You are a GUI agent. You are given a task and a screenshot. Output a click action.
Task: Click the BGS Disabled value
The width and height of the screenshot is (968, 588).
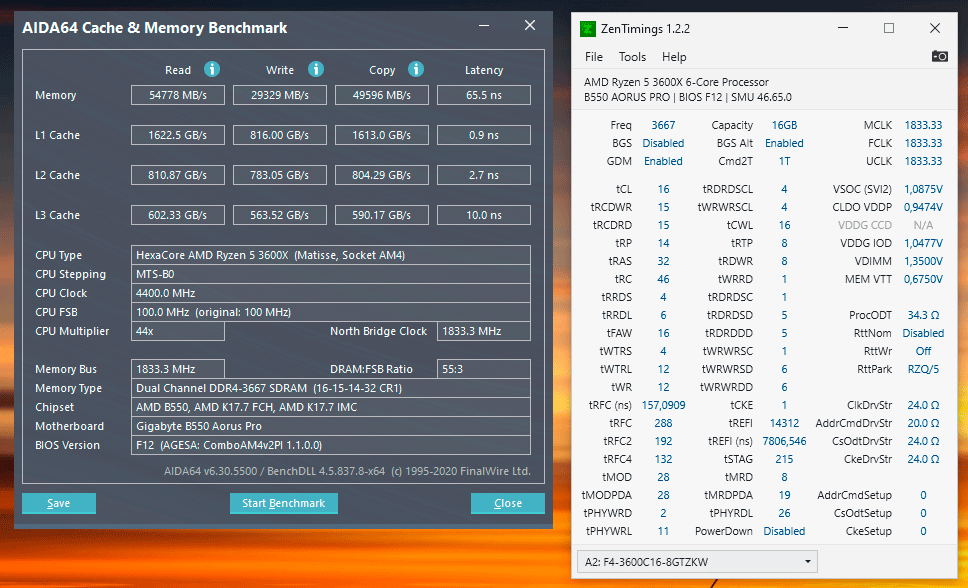tap(663, 143)
